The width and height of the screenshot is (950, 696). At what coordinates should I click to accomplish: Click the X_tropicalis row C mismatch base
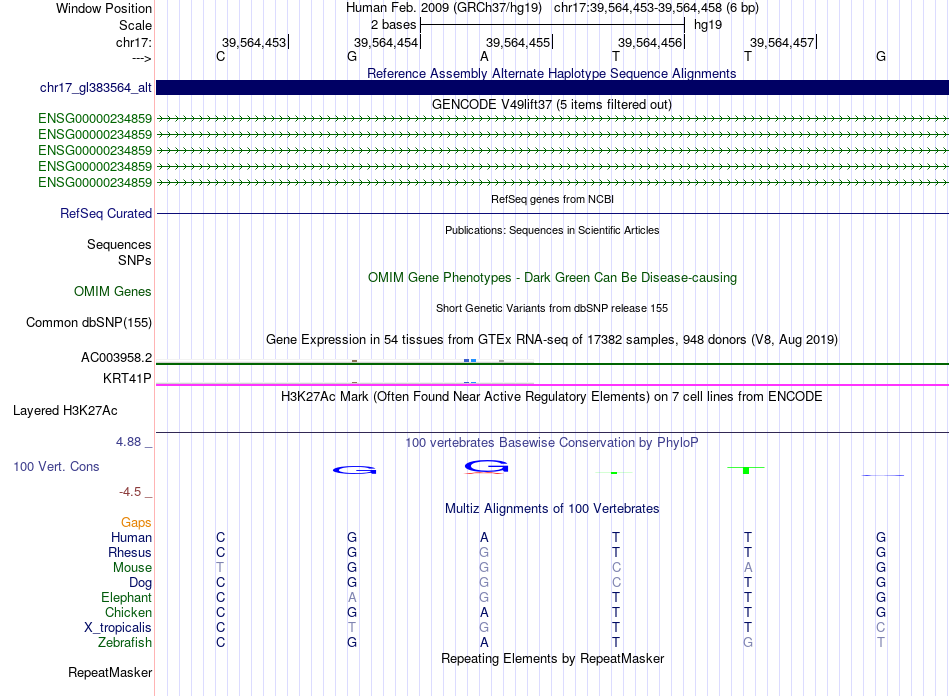(881, 628)
